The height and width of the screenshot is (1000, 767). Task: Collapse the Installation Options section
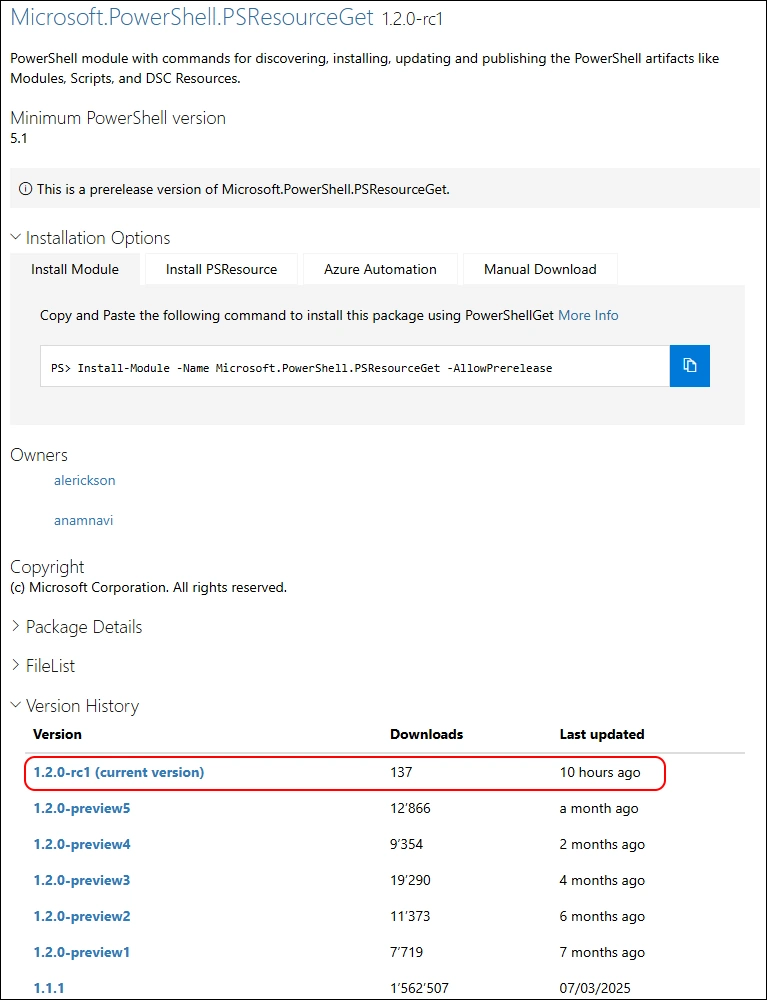point(90,238)
